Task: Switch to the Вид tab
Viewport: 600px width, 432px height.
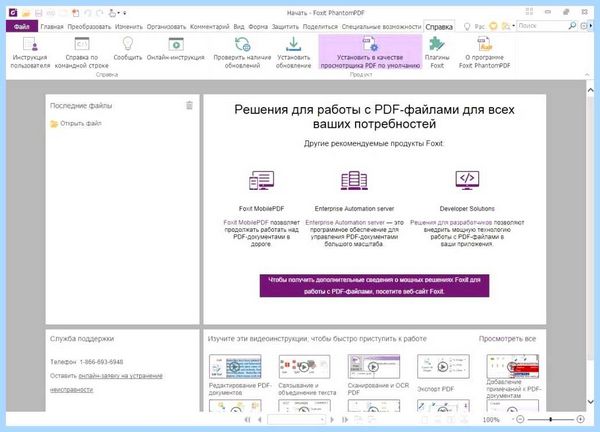Action: pyautogui.click(x=239, y=26)
